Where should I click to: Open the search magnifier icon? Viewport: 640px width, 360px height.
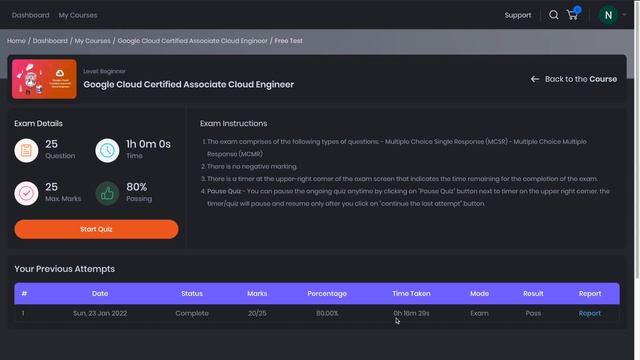click(x=553, y=15)
